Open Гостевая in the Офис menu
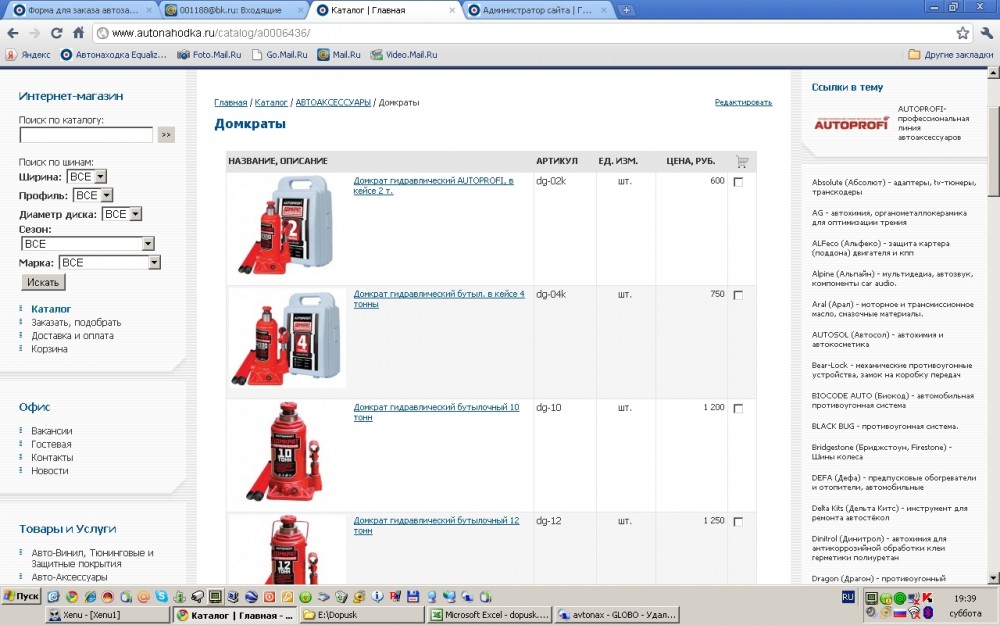Image resolution: width=1000 pixels, height=625 pixels. 51,444
